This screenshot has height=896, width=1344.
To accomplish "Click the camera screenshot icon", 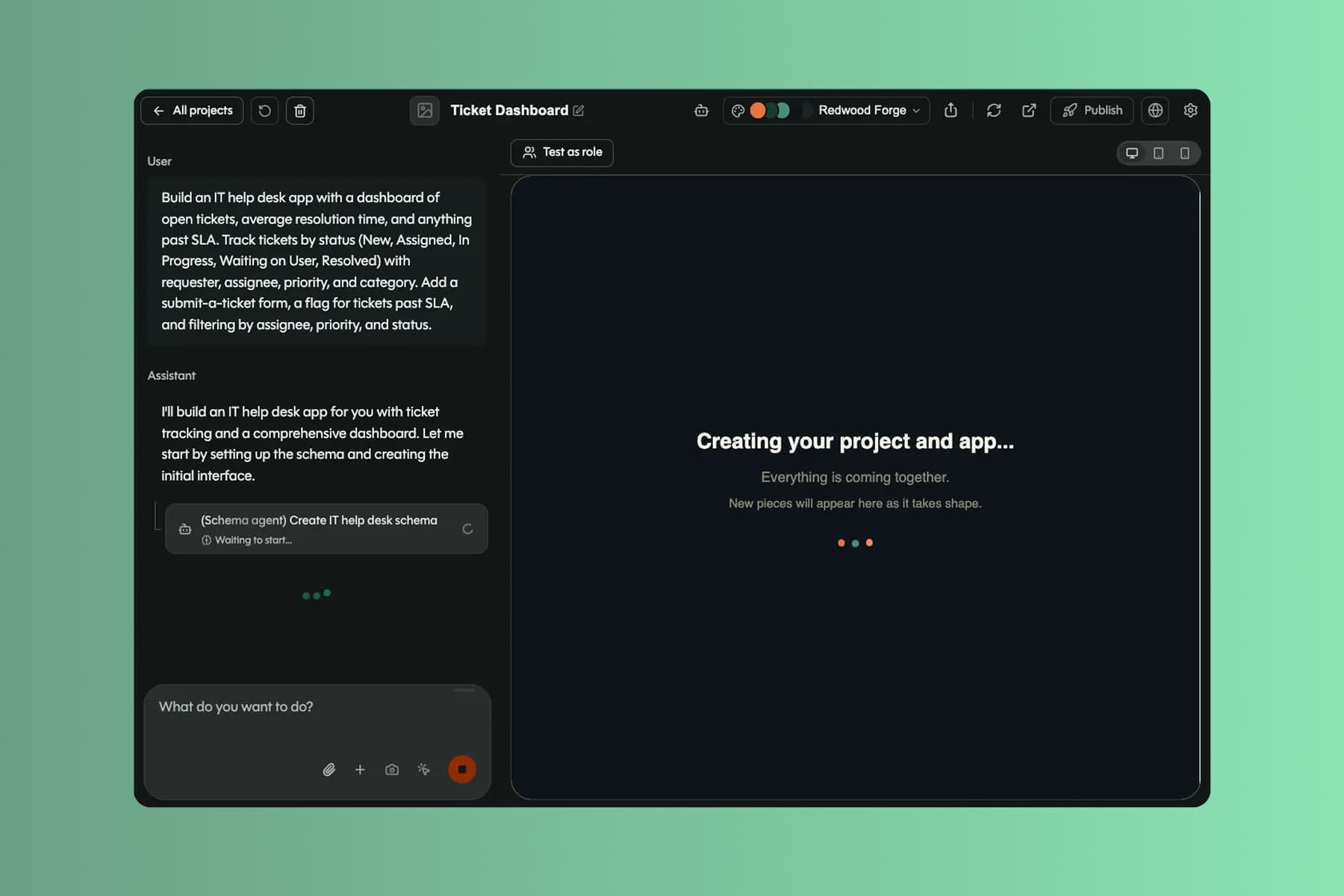I will [392, 770].
